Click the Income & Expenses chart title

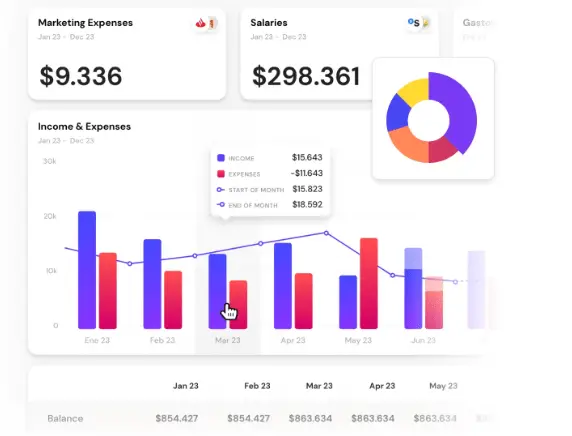coord(84,127)
